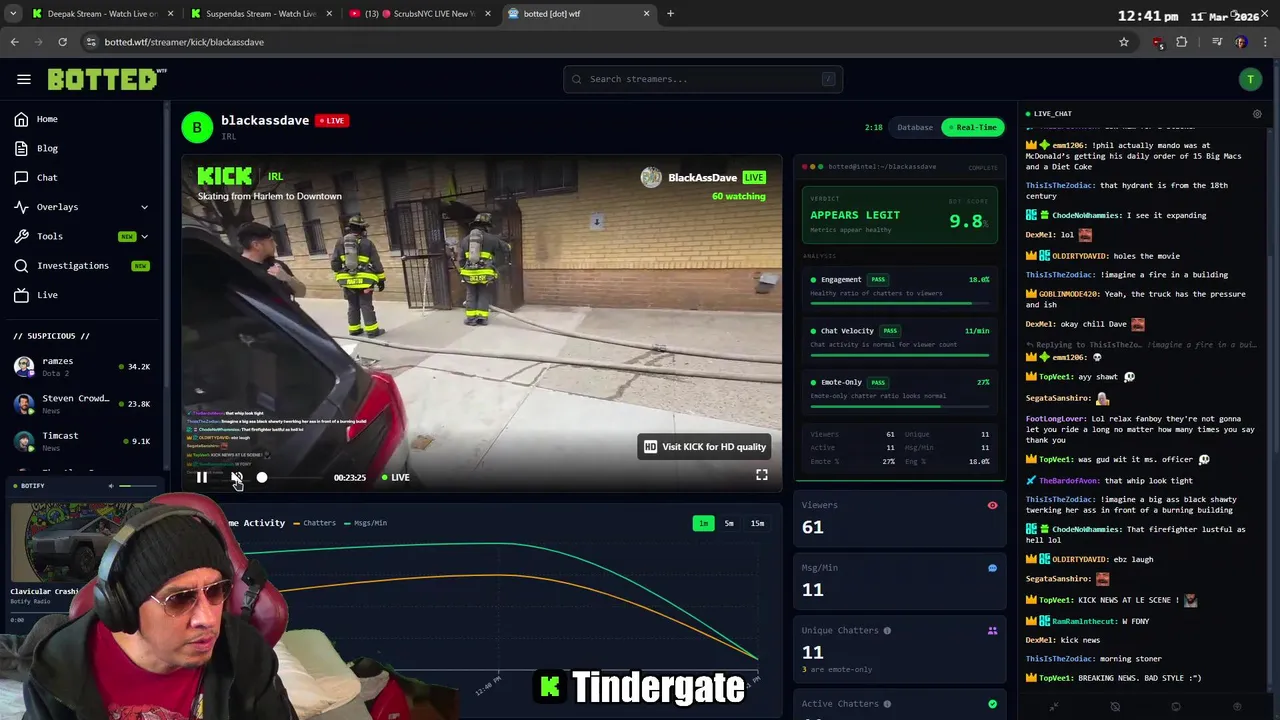Expand the Tools sidebar section
Image resolution: width=1280 pixels, height=720 pixels.
pyautogui.click(x=81, y=236)
